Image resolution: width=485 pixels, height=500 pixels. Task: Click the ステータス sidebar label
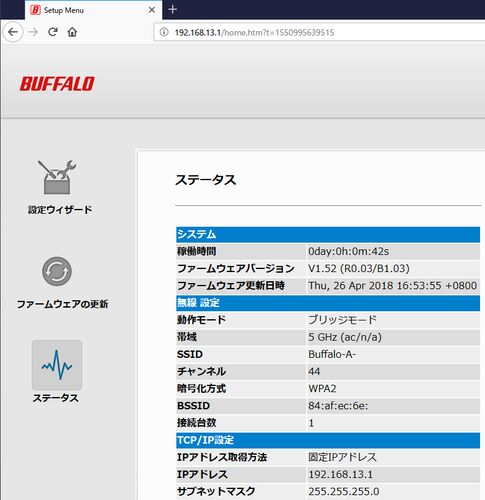[56, 398]
